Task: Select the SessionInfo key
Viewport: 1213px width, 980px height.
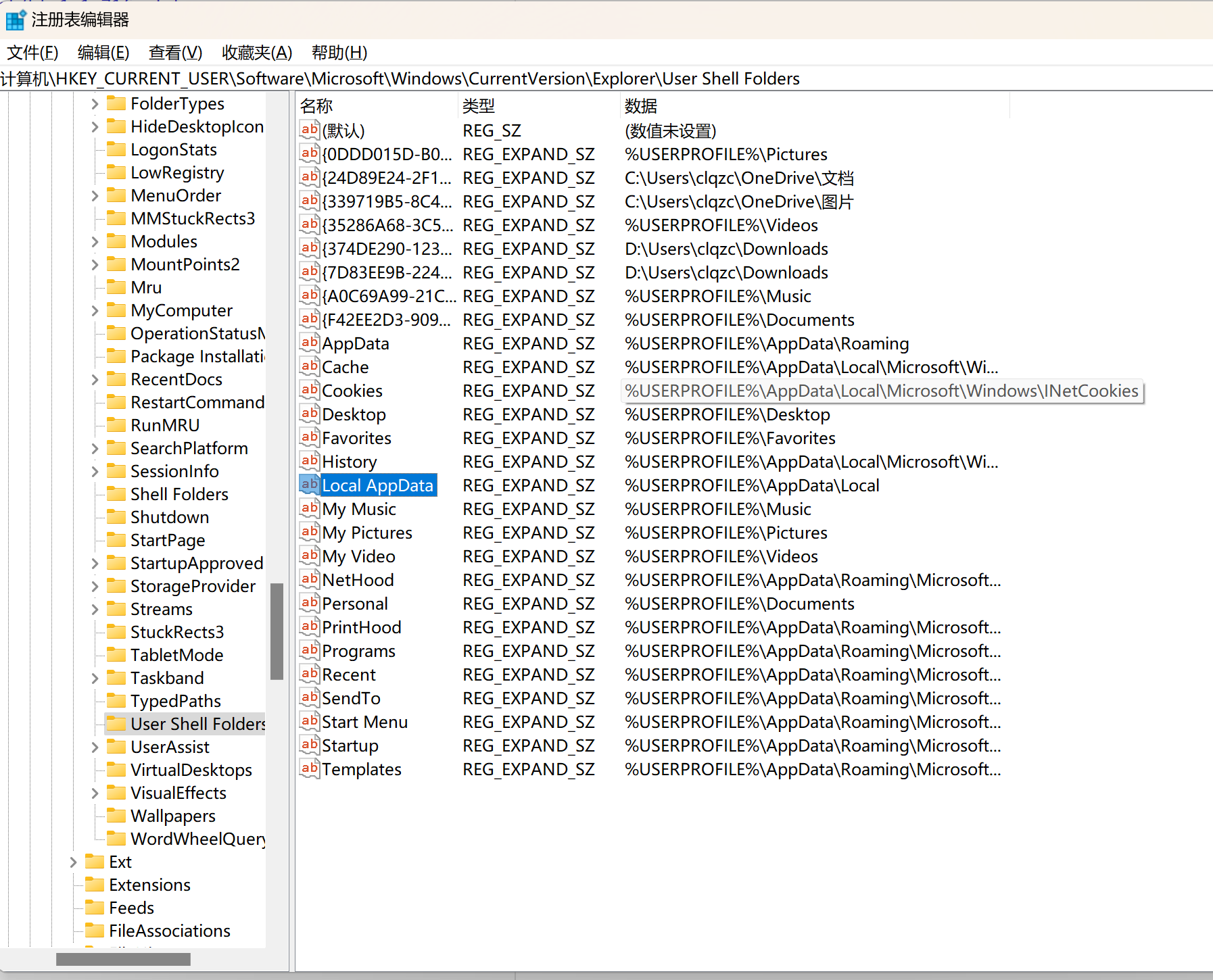Action: click(174, 471)
